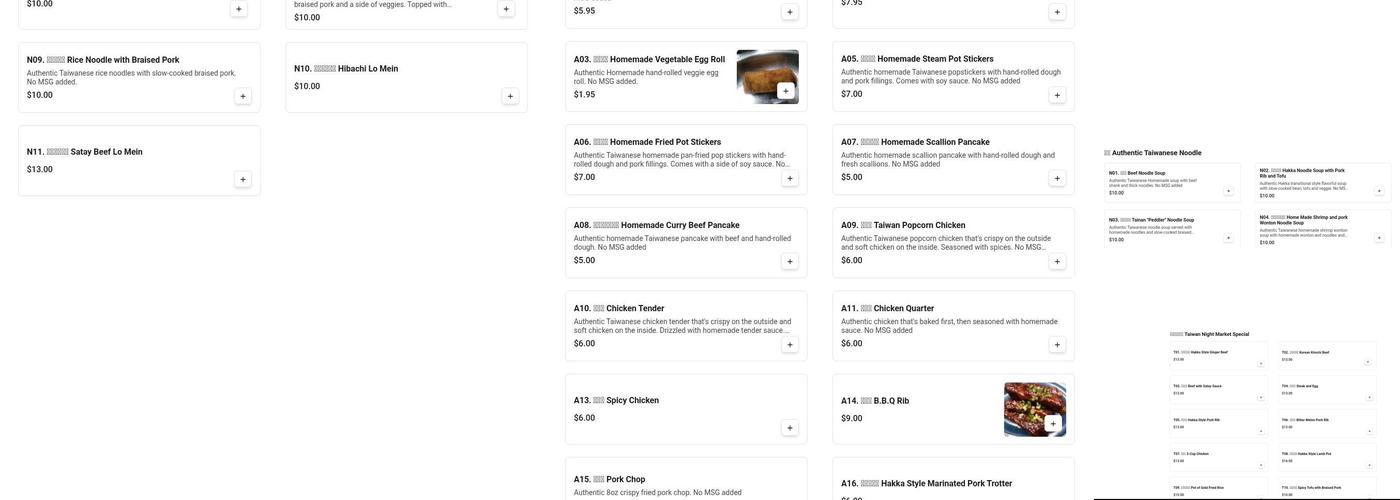Add N11 Satay Beef Lo Mein

243,179
